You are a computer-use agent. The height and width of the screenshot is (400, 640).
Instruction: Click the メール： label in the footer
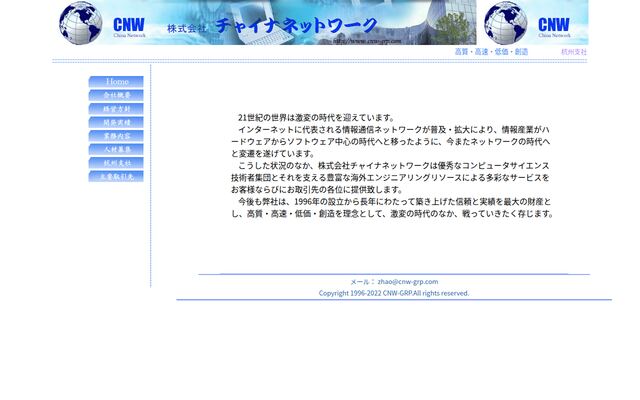(x=363, y=282)
